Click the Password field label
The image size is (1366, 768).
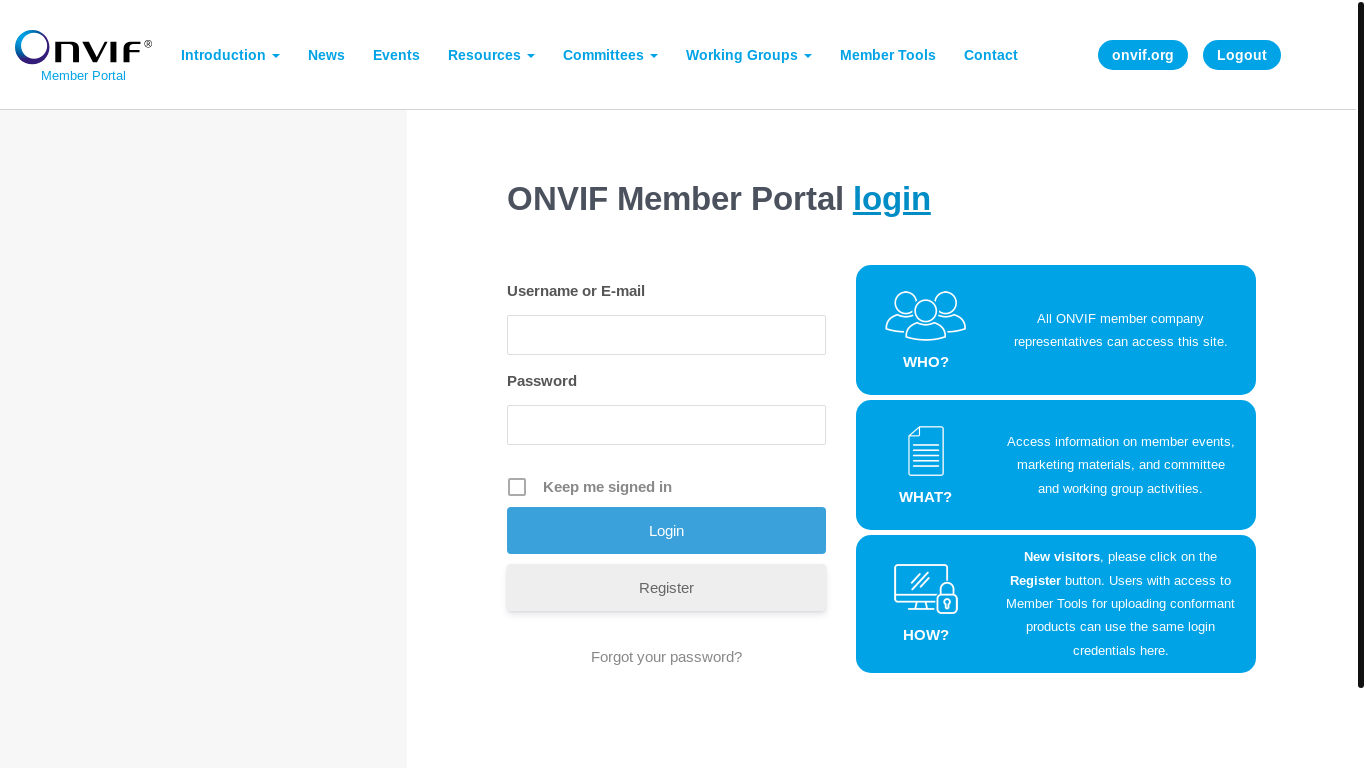click(542, 381)
